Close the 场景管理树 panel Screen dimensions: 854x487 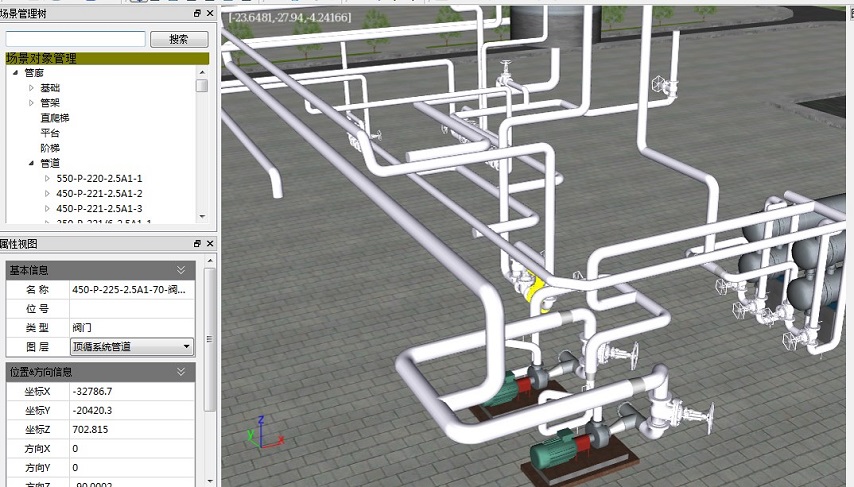tap(209, 14)
